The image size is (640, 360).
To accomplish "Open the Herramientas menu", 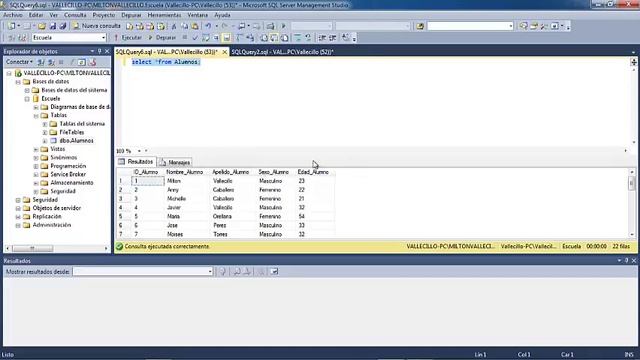I will (x=164, y=15).
